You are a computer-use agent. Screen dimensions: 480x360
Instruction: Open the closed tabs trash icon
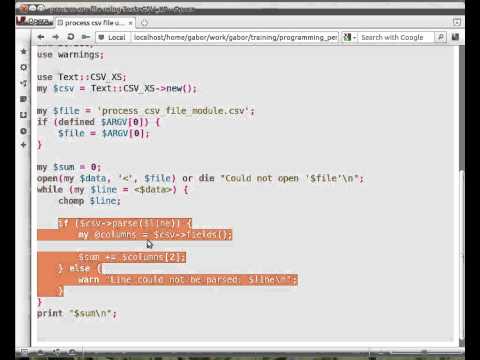point(457,22)
